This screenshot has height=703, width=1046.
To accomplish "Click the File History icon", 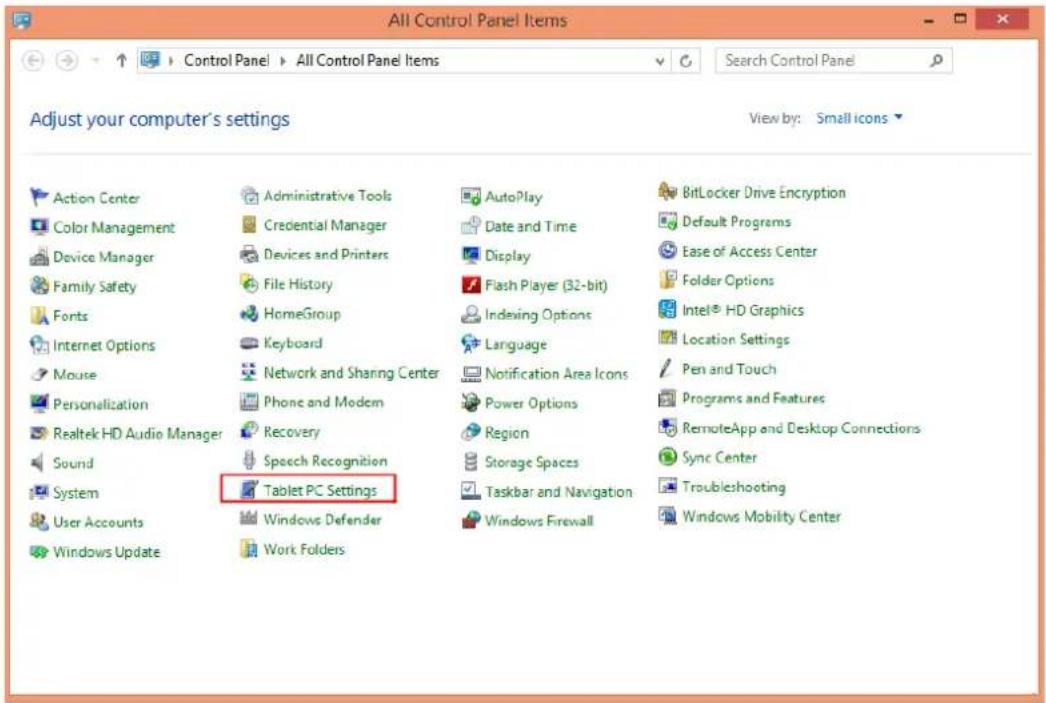I will 249,283.
